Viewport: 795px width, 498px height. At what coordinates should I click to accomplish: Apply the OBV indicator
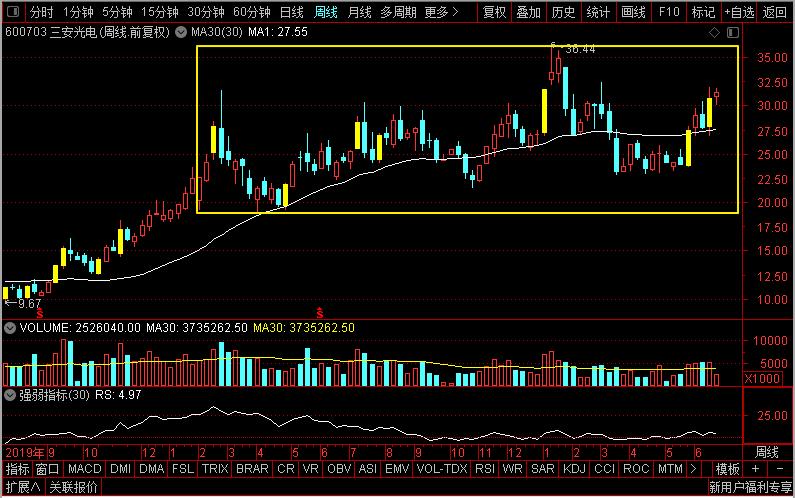339,469
